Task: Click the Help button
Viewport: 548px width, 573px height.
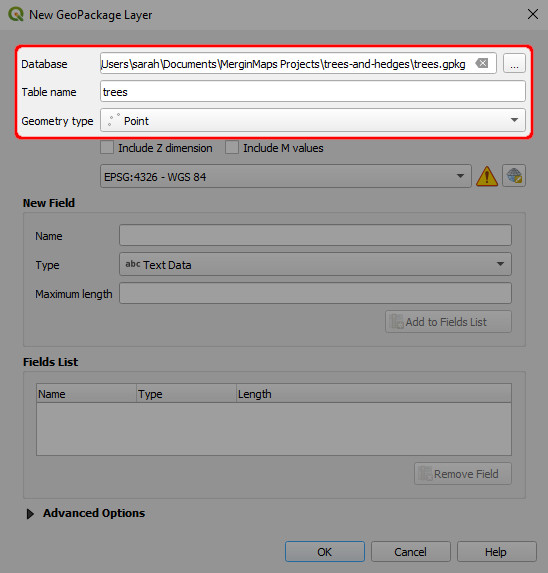Action: pyautogui.click(x=496, y=552)
